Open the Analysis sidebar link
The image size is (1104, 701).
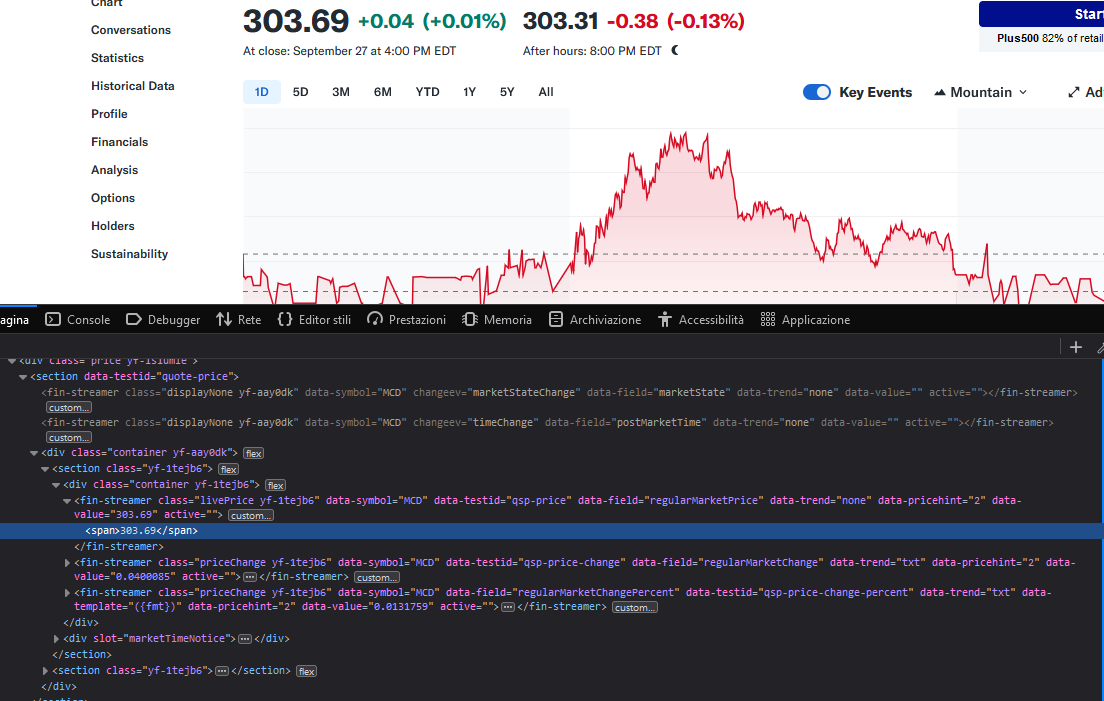pos(114,170)
